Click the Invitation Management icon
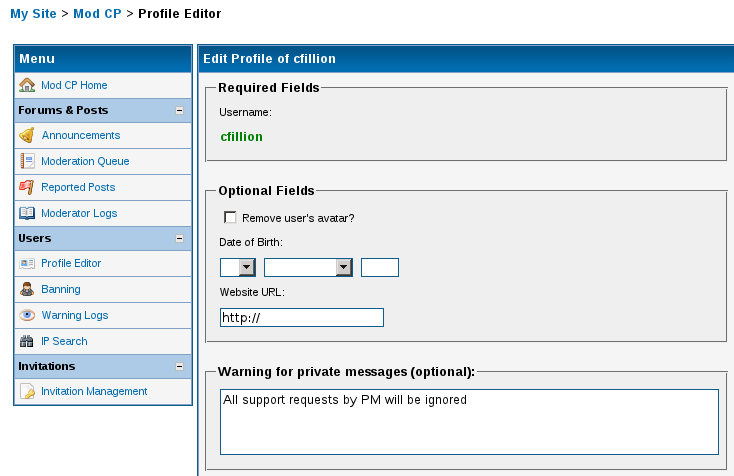The image size is (734, 476). click(27, 391)
